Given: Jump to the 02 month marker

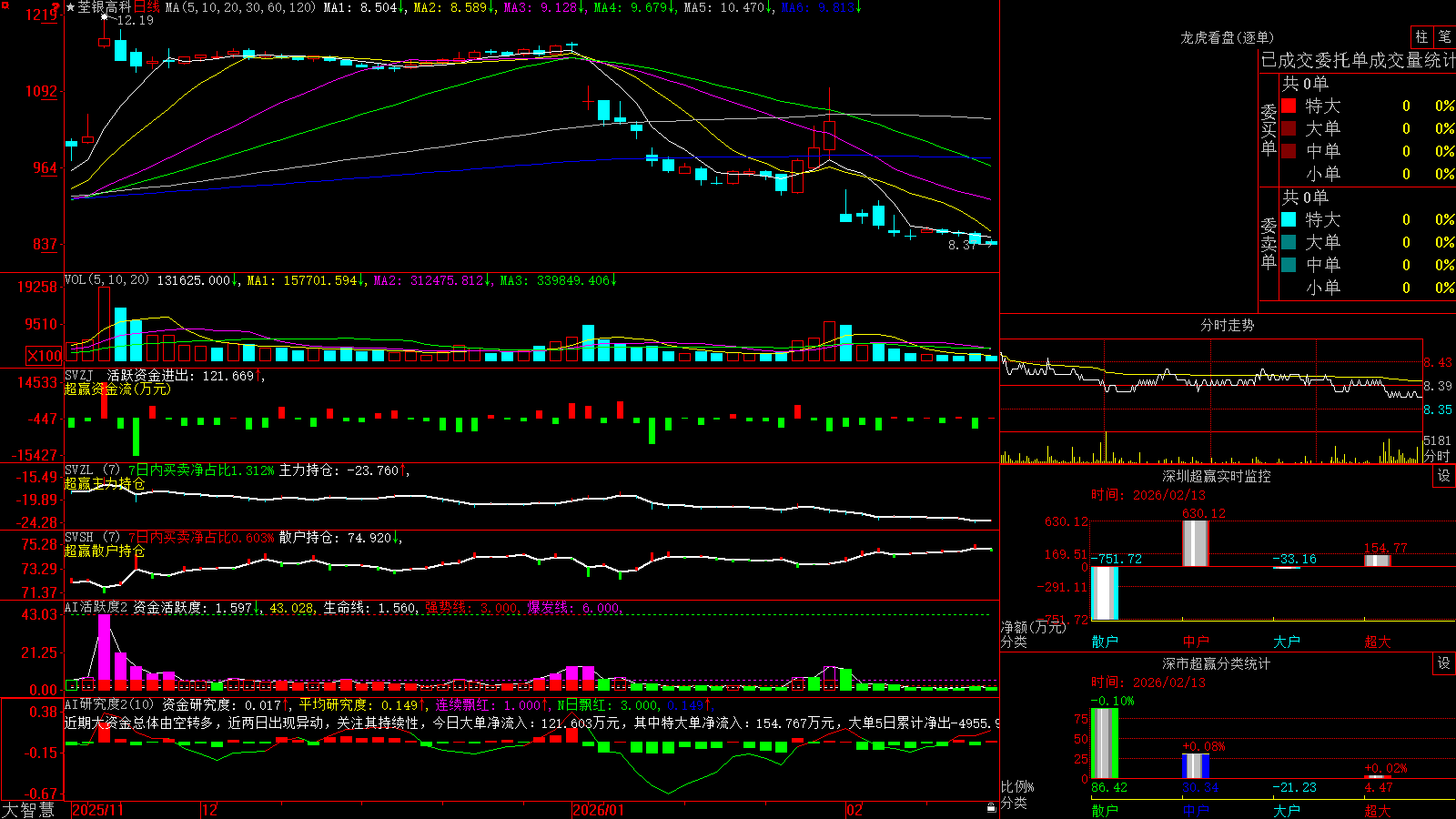Looking at the screenshot, I should pyautogui.click(x=854, y=810).
